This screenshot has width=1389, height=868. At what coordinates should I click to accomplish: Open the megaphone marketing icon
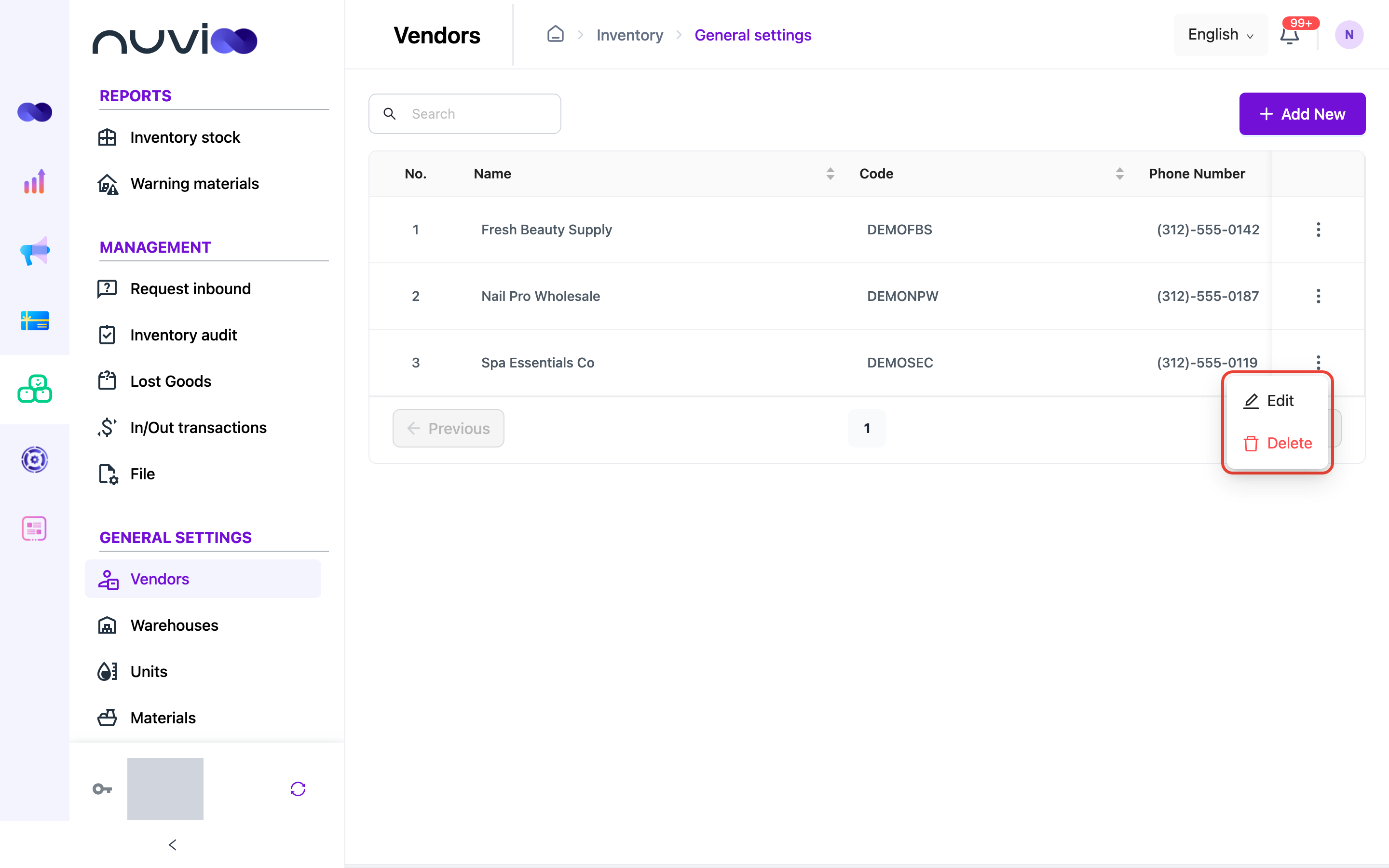click(x=34, y=251)
